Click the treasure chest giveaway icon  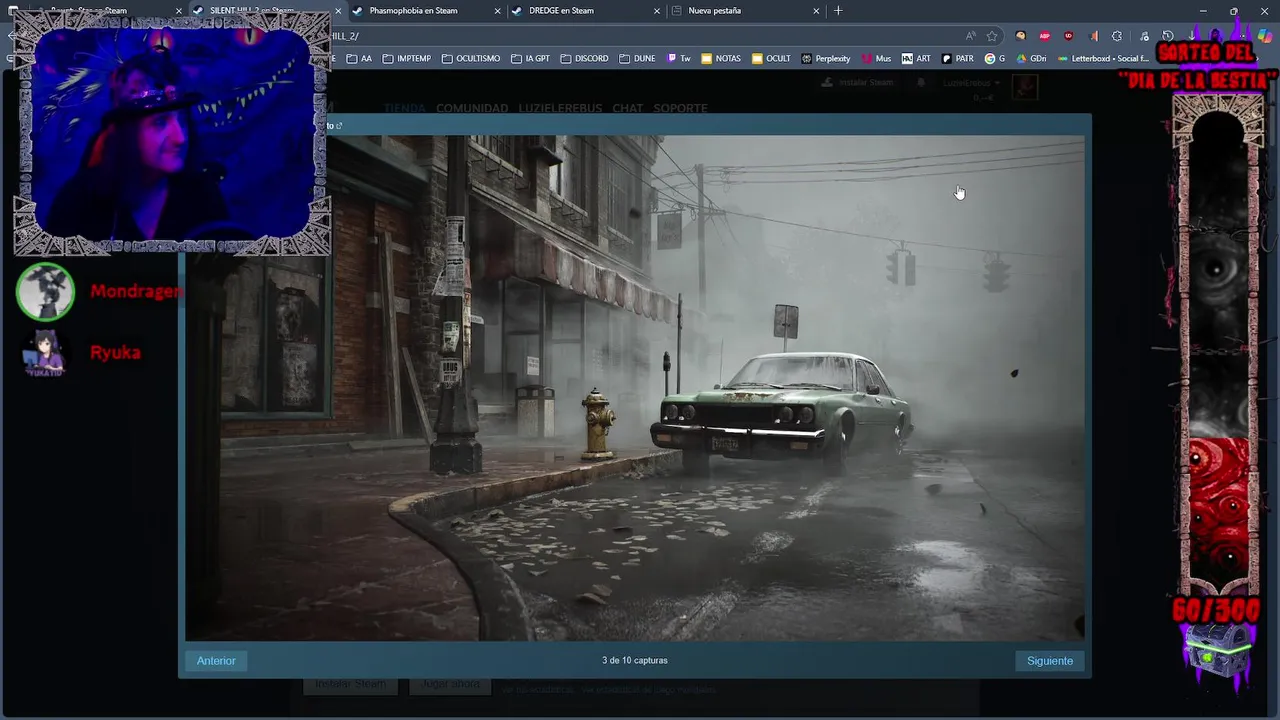tap(1217, 652)
